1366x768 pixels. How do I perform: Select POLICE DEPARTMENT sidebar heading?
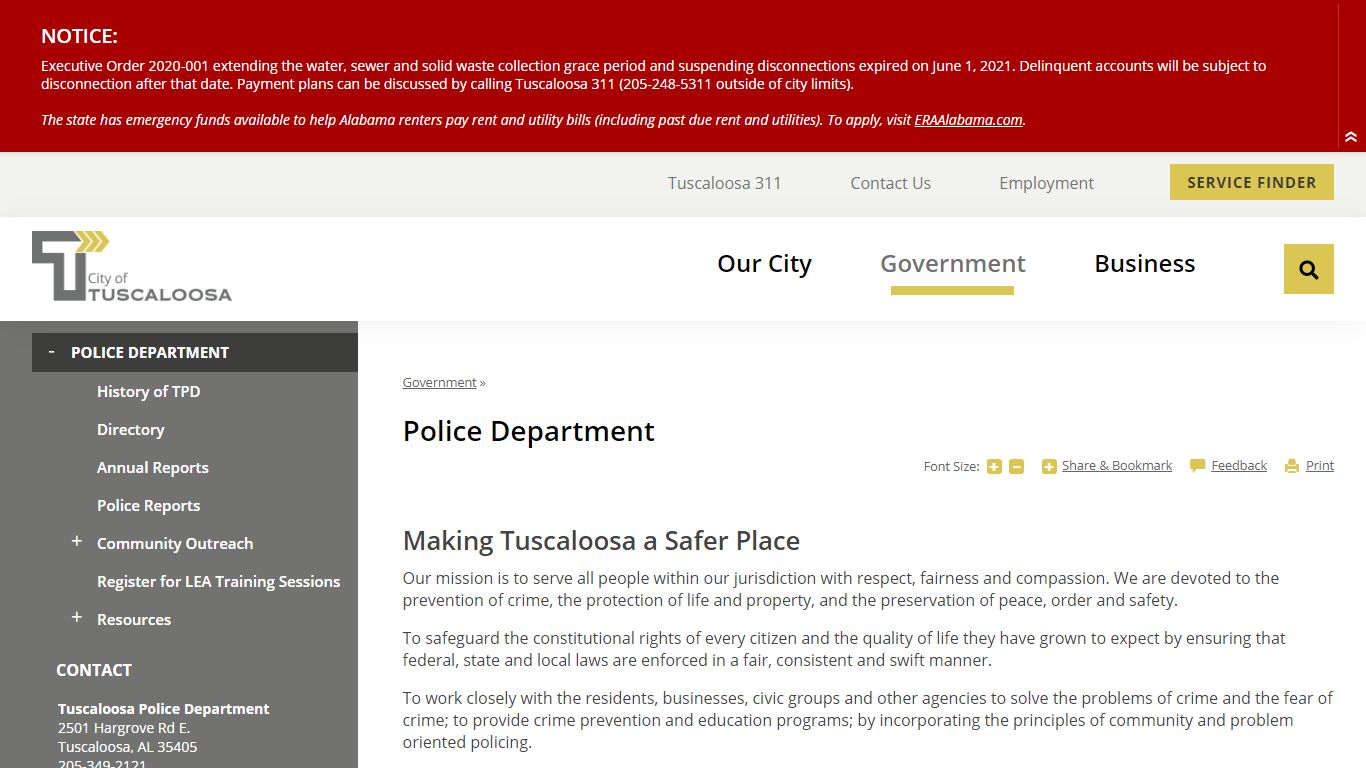tap(150, 352)
